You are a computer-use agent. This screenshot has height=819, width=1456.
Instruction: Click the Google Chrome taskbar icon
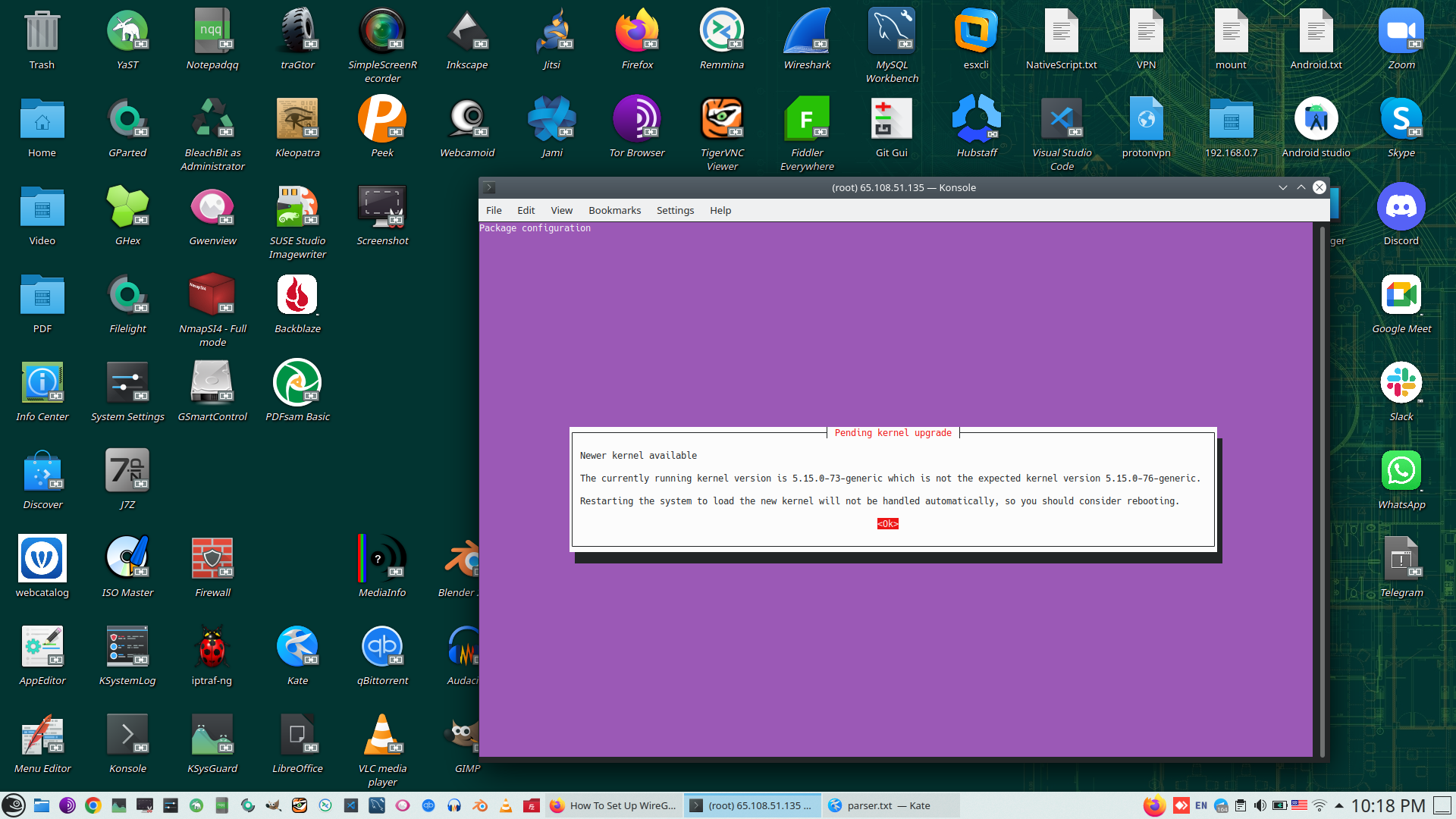[x=93, y=805]
